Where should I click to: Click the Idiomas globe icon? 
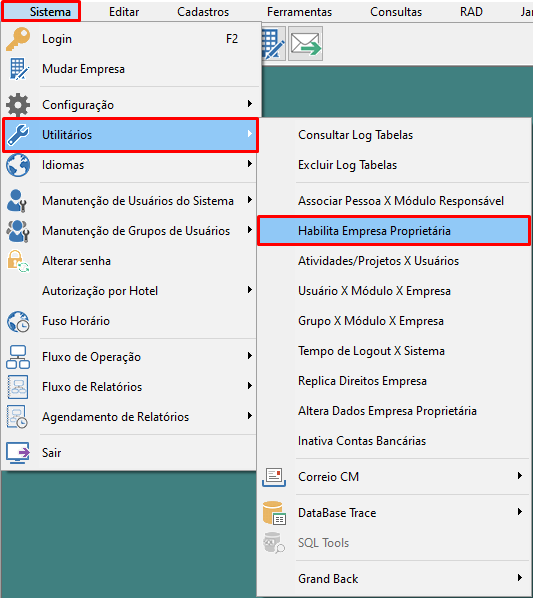click(18, 165)
